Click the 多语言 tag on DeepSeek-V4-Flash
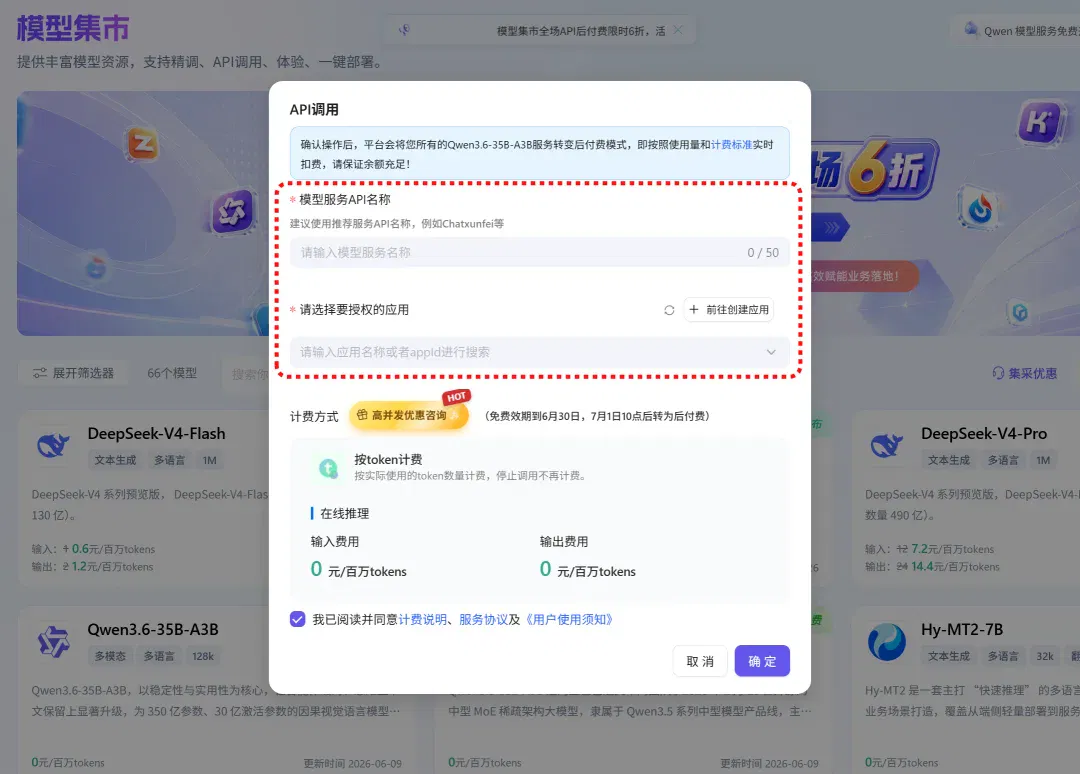The image size is (1080, 774). click(169, 460)
